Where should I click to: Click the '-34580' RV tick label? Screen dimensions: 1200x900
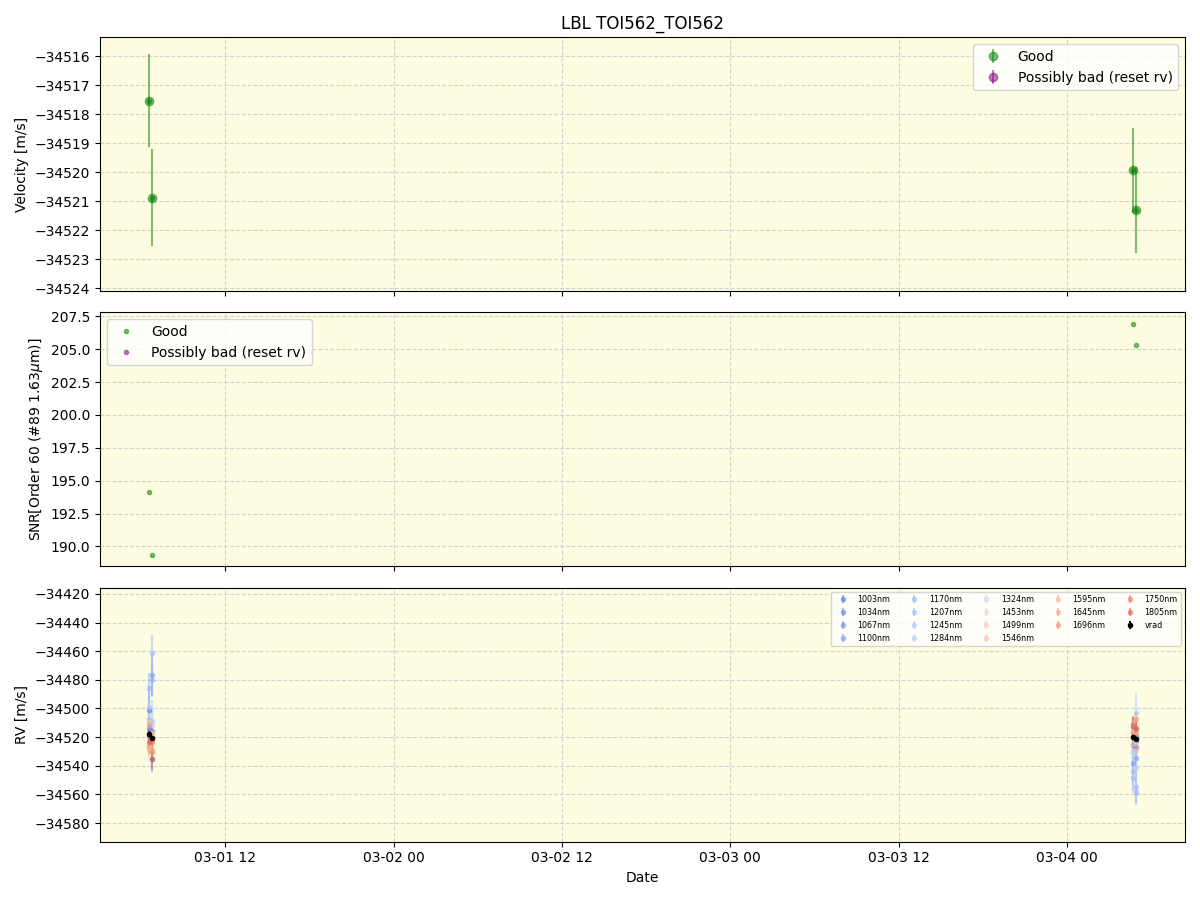62,824
